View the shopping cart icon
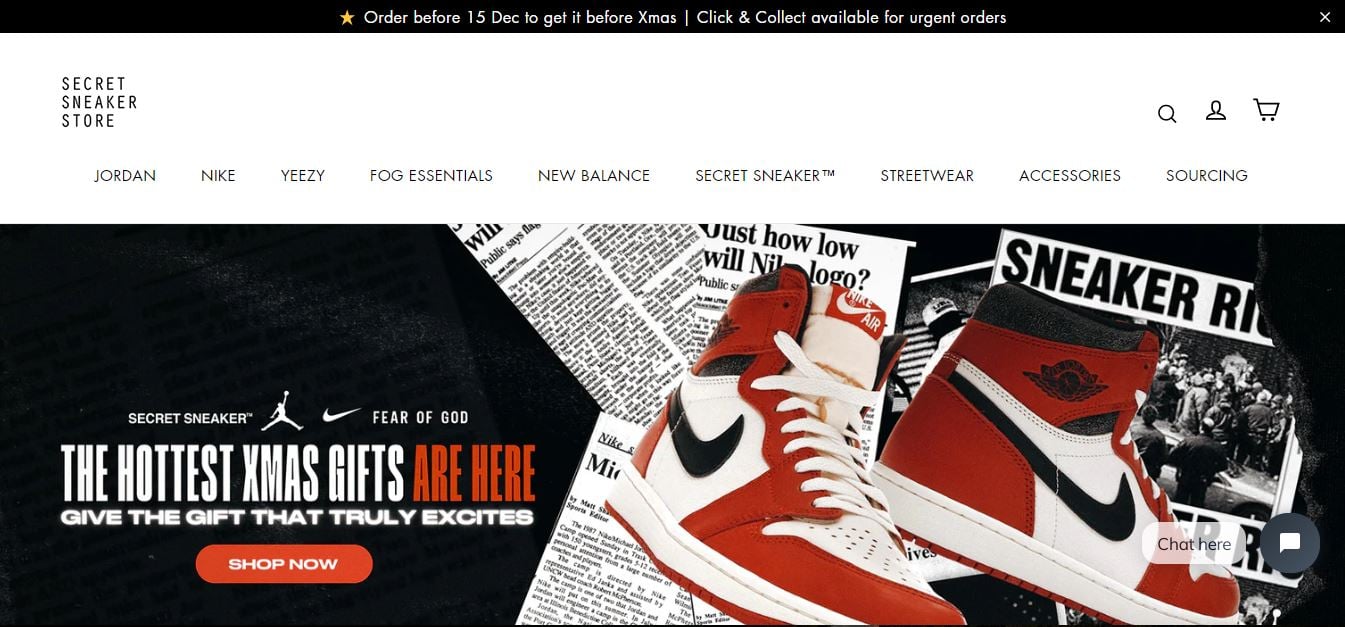This screenshot has width=1345, height=627. pos(1266,110)
